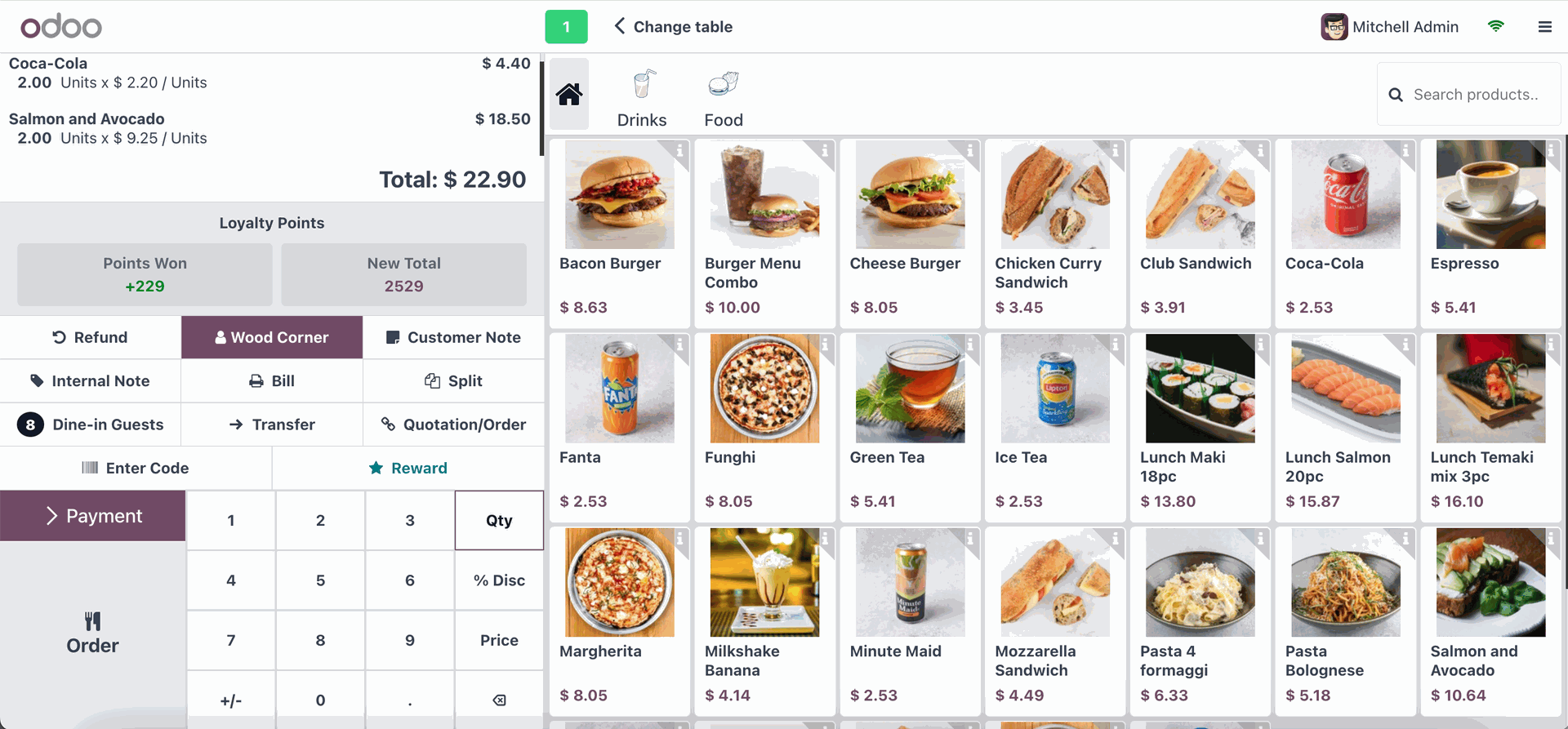Screen dimensions: 1568x729
Task: Click the Refund button
Action: point(91,337)
